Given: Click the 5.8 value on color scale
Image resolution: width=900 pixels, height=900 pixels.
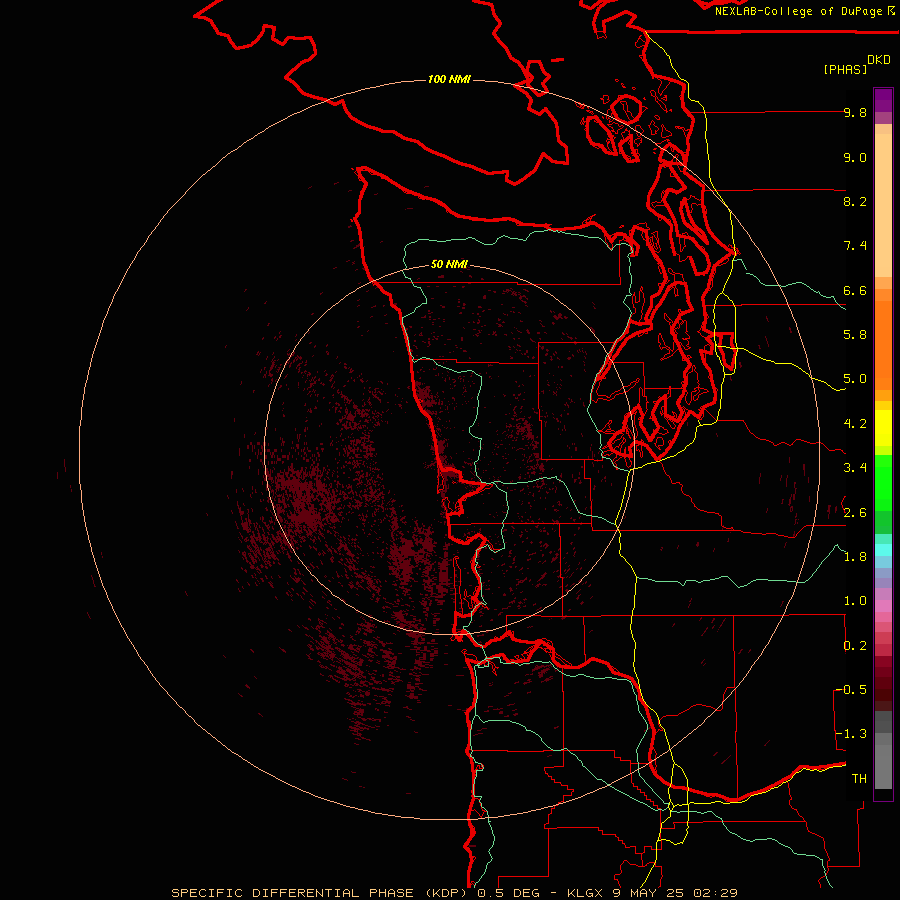Looking at the screenshot, I should click(855, 335).
